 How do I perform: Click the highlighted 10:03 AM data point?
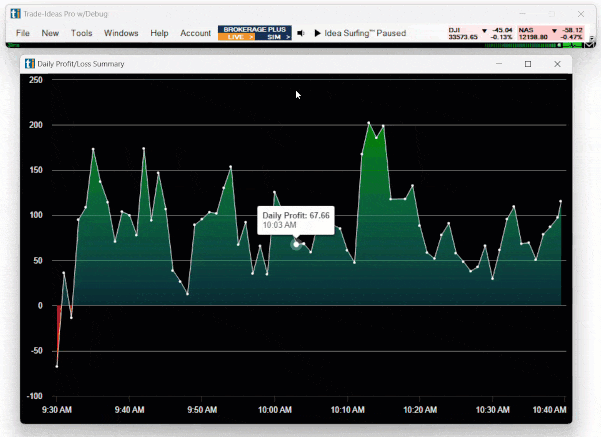coord(296,244)
